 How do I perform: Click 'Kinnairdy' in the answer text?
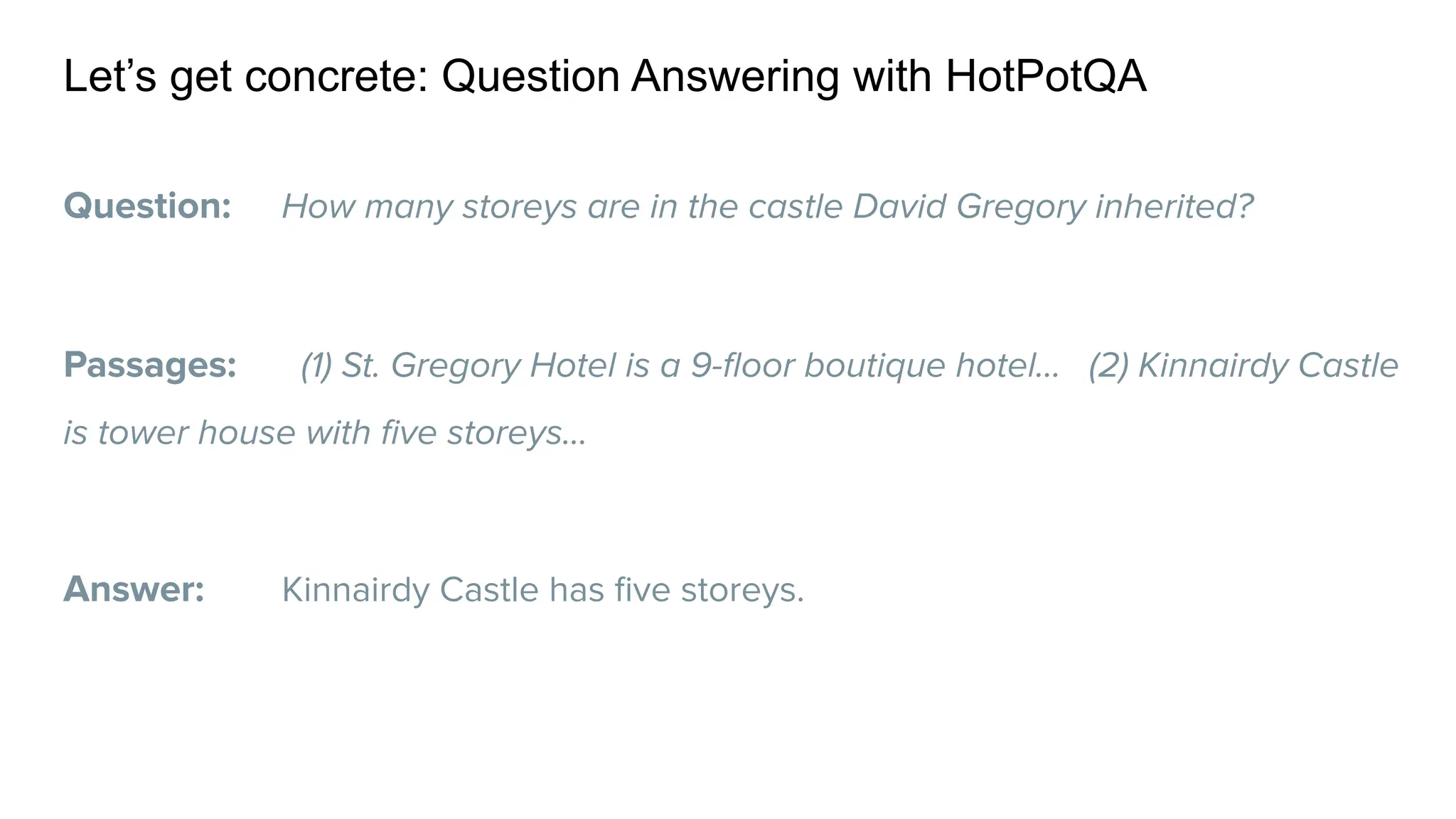click(x=356, y=590)
